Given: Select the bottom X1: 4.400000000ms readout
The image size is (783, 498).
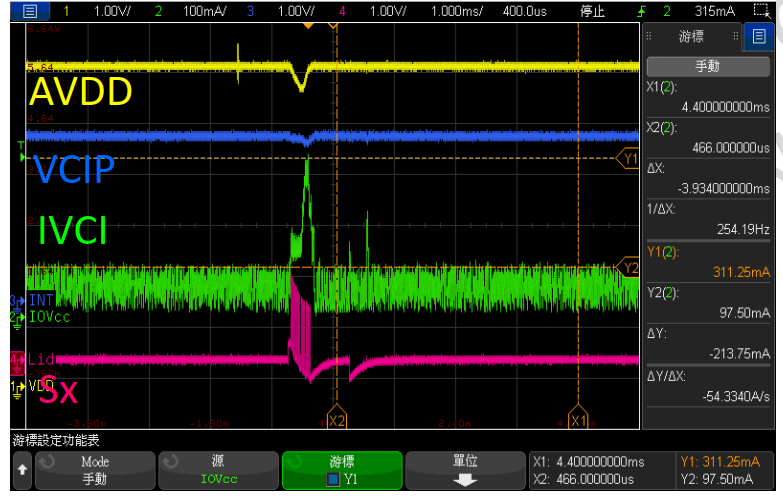Looking at the screenshot, I should pos(588,462).
